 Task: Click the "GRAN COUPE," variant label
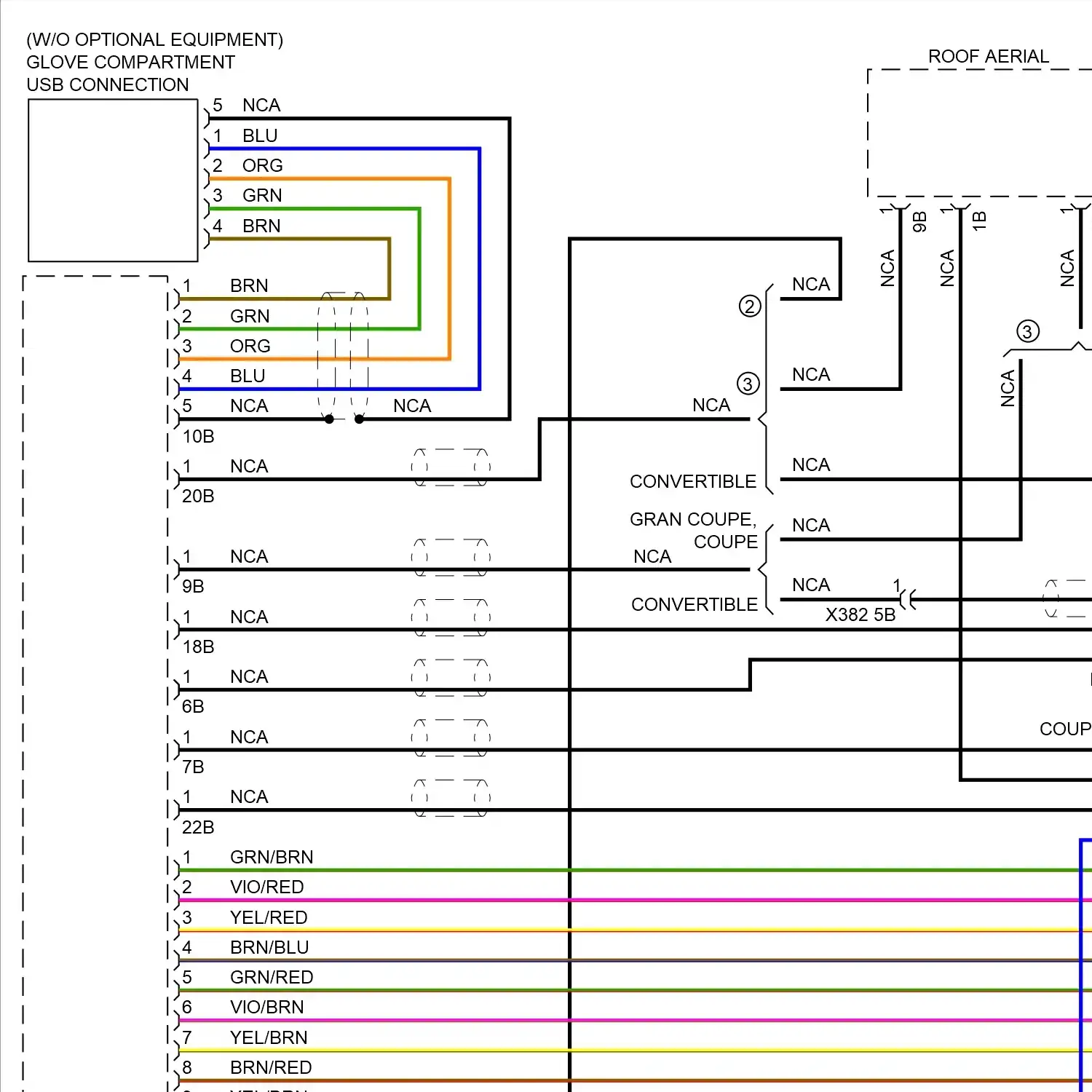(693, 519)
